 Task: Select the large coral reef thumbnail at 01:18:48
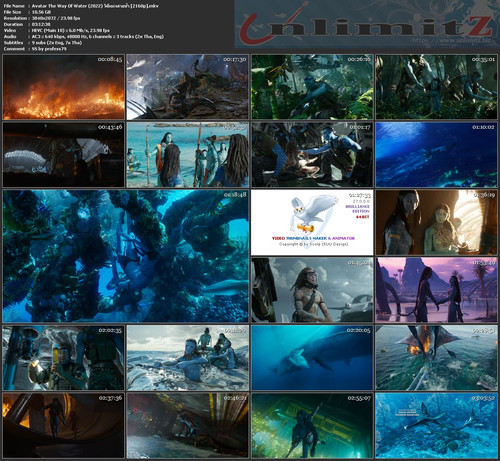(x=126, y=256)
